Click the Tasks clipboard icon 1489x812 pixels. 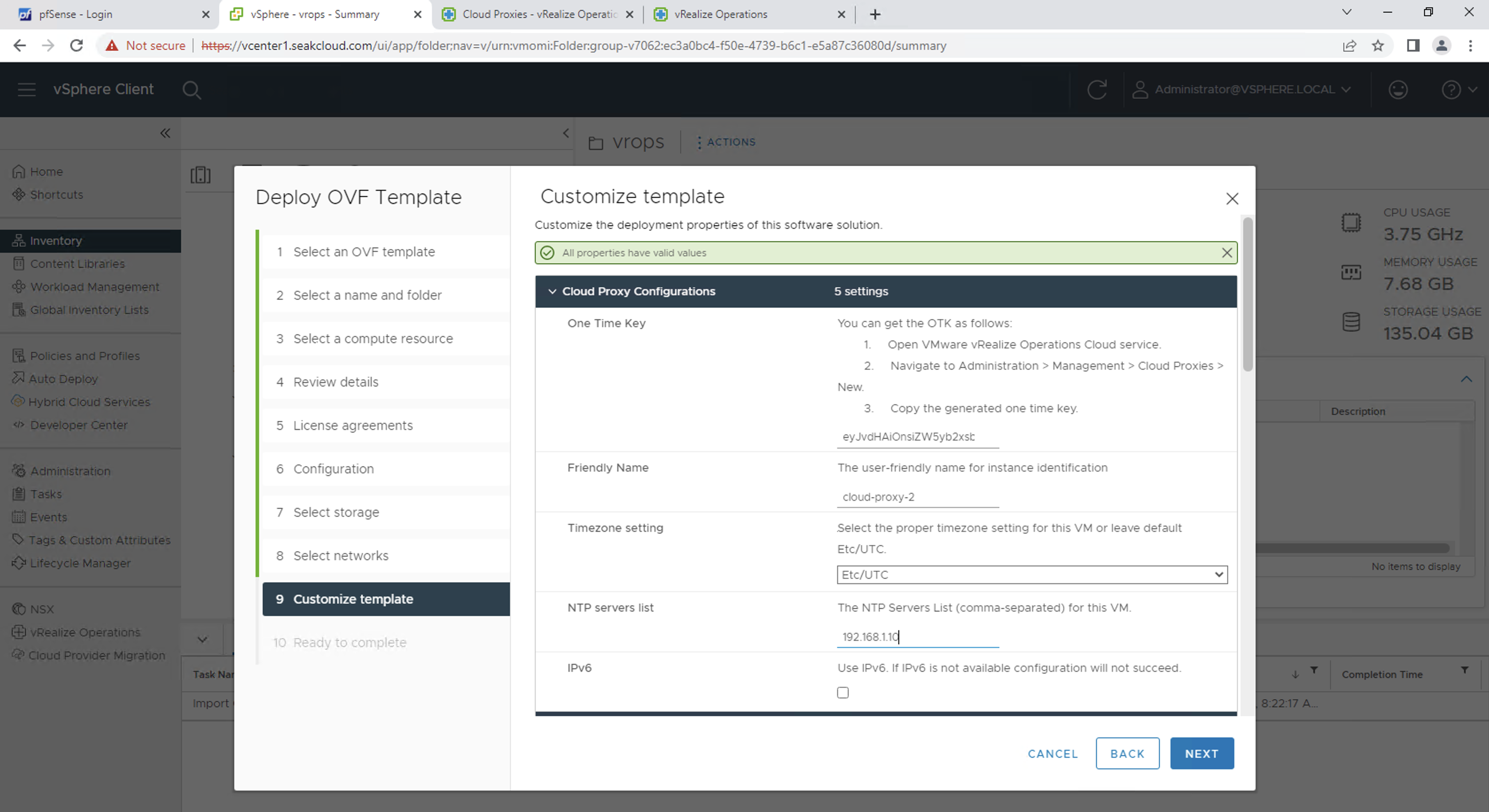click(19, 494)
